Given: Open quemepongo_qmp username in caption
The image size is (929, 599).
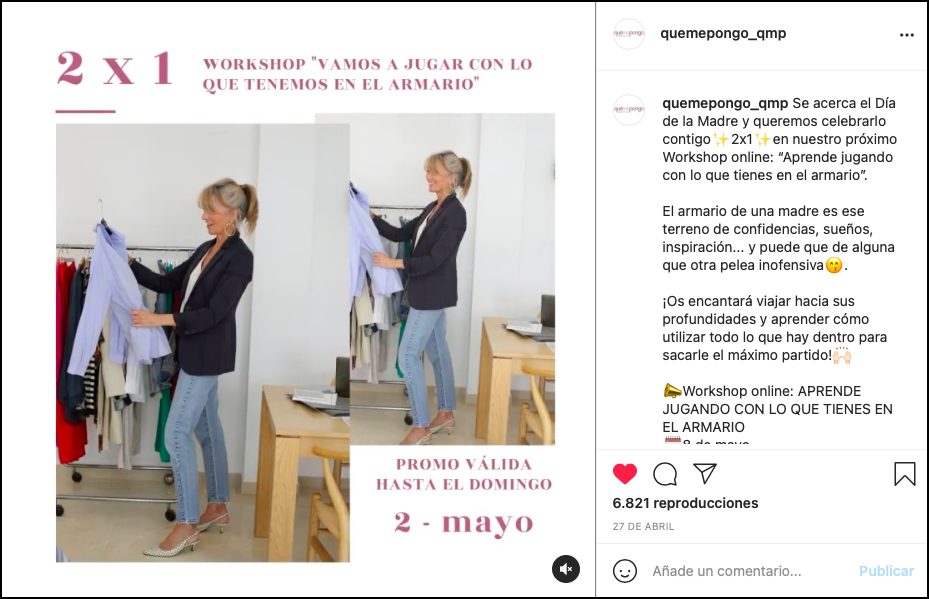Looking at the screenshot, I should pos(725,103).
